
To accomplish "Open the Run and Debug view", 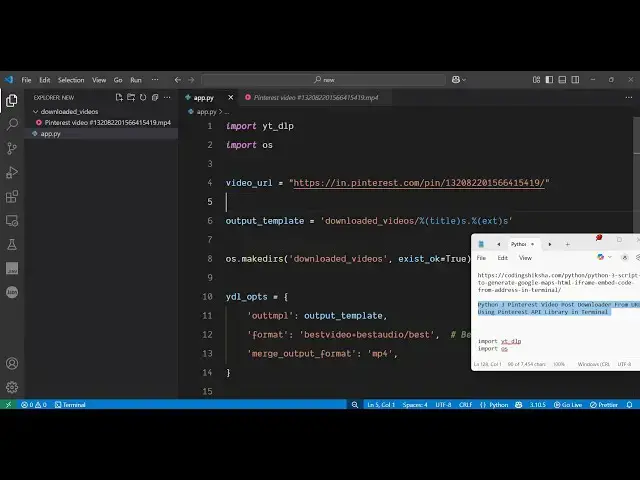I will tap(12, 172).
